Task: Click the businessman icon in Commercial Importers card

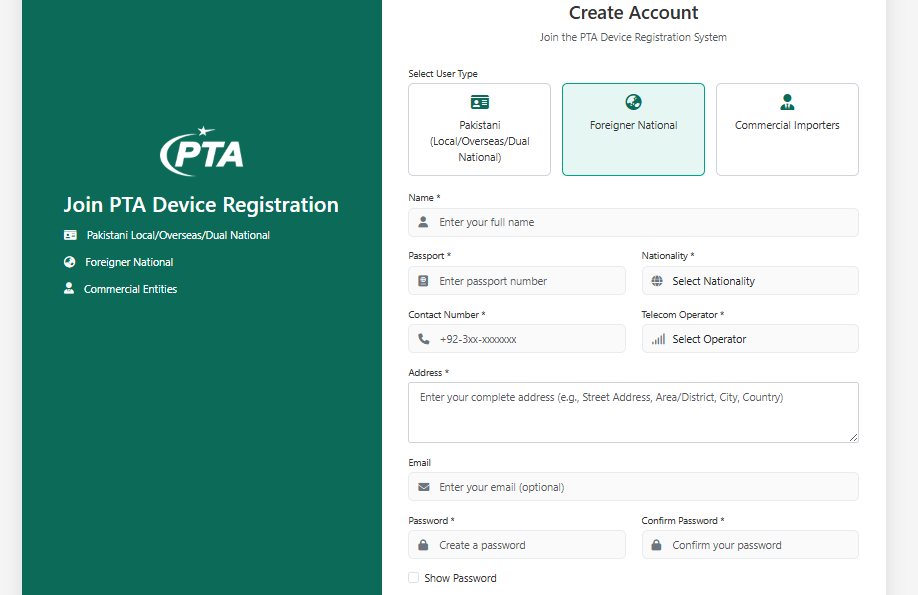Action: pos(787,102)
